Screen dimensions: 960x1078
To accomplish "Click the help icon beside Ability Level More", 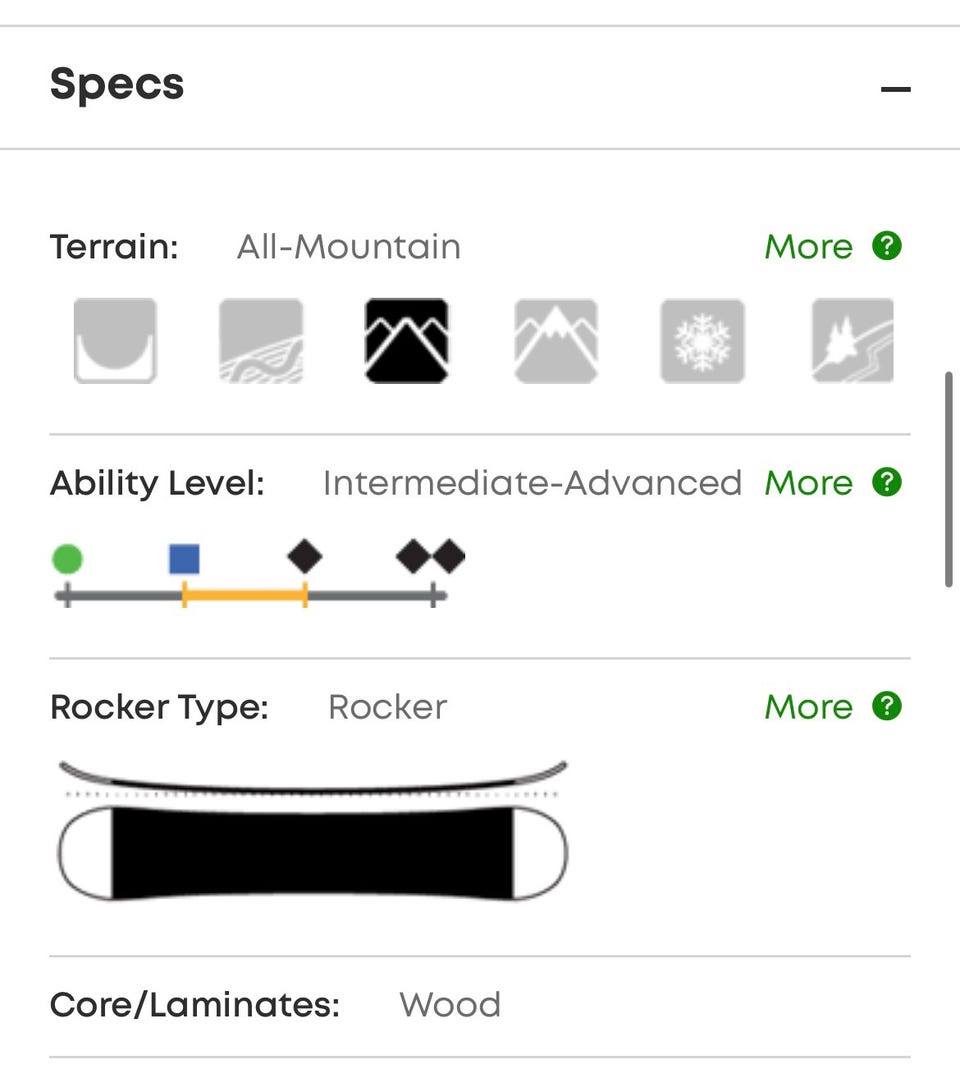I will coord(887,483).
